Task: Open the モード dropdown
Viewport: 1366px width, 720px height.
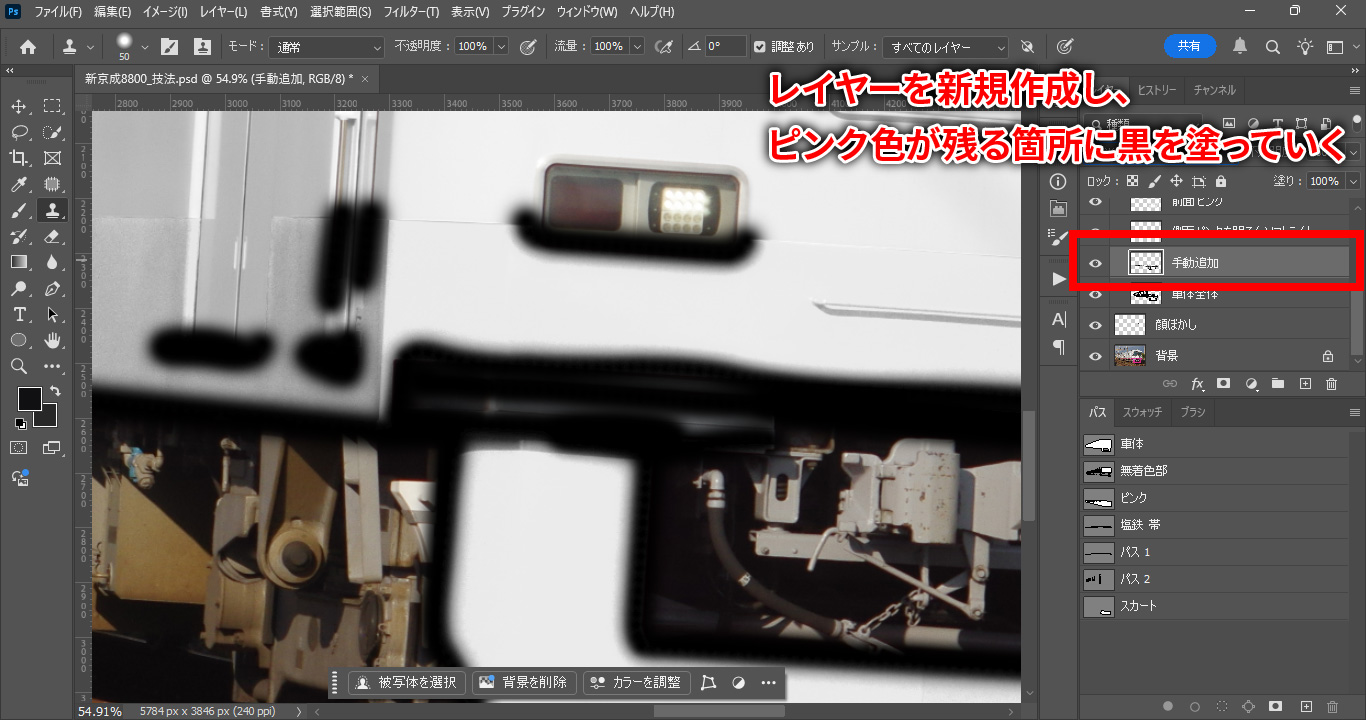Action: (327, 47)
